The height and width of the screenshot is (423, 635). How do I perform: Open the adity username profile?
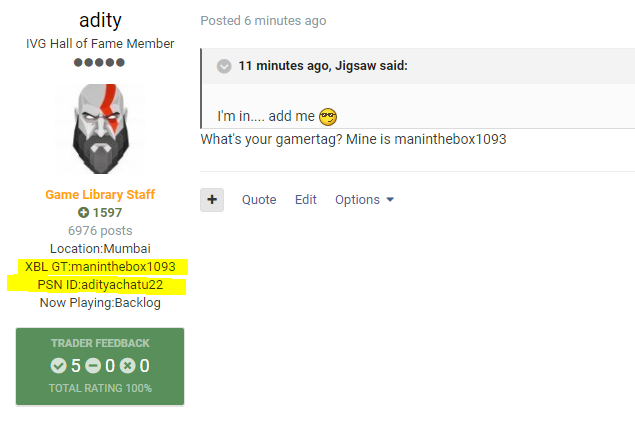100,21
